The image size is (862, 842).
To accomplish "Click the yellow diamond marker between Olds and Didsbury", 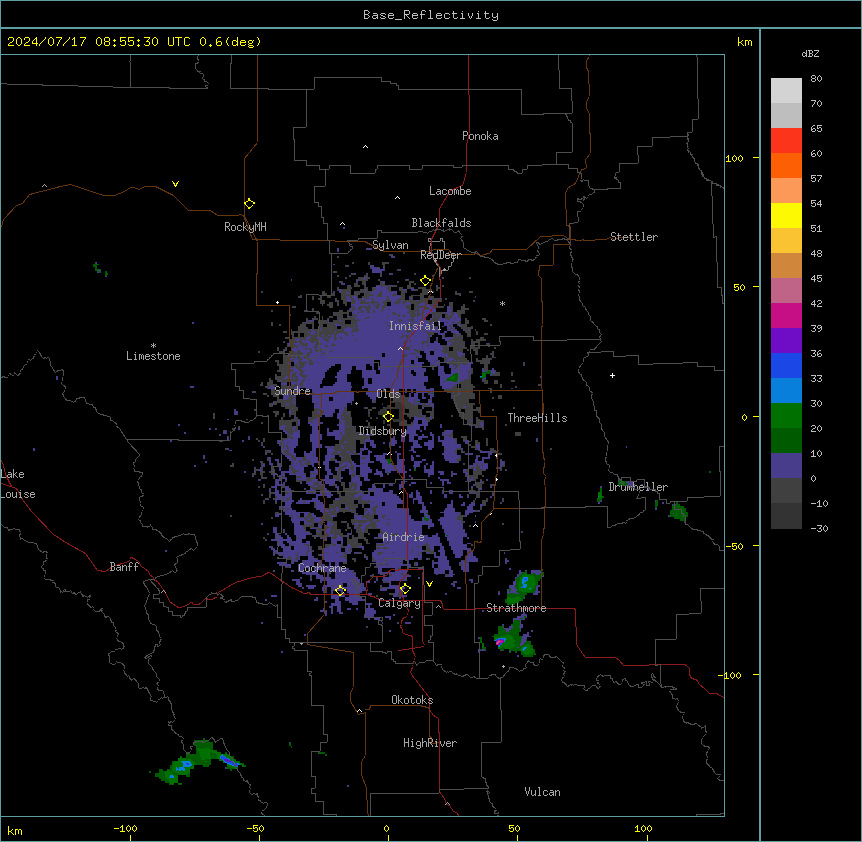I will point(388,416).
